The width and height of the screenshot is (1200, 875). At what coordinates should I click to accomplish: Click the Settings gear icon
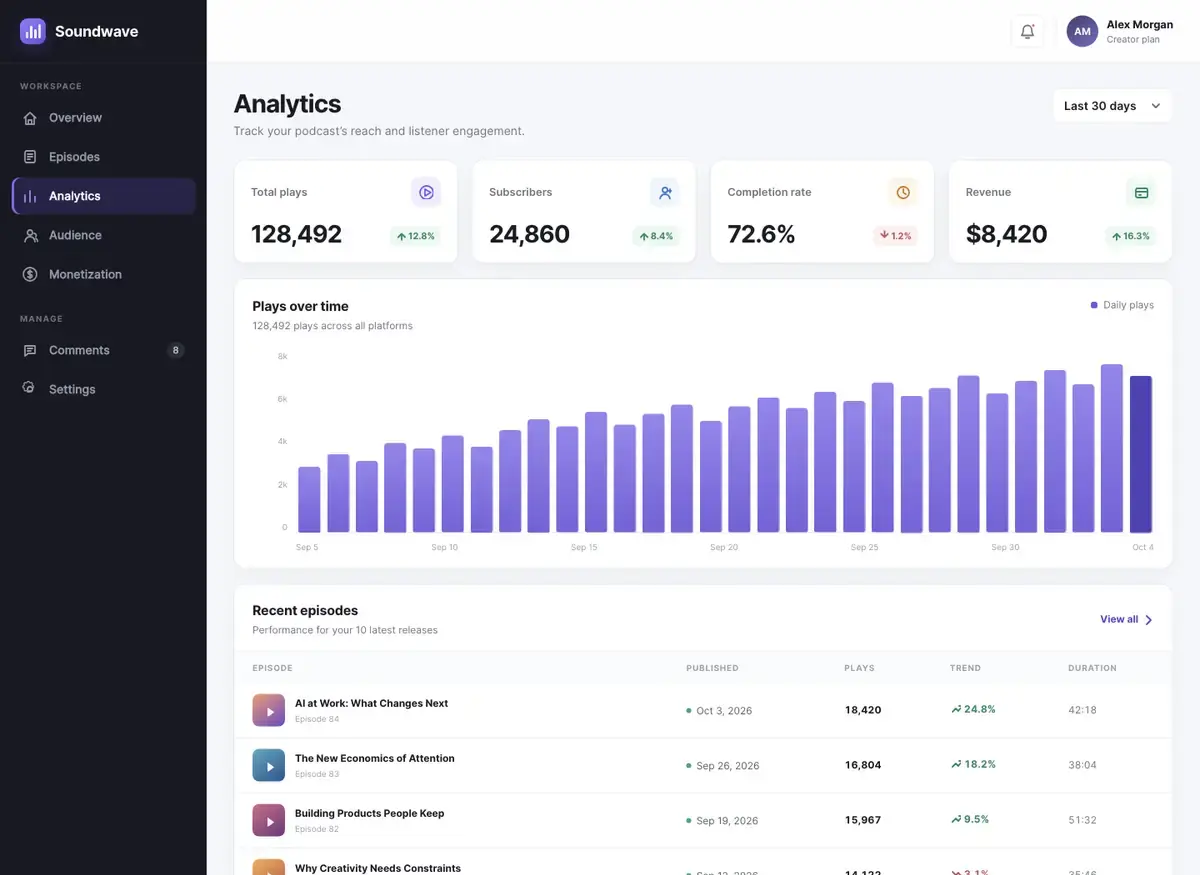30,389
